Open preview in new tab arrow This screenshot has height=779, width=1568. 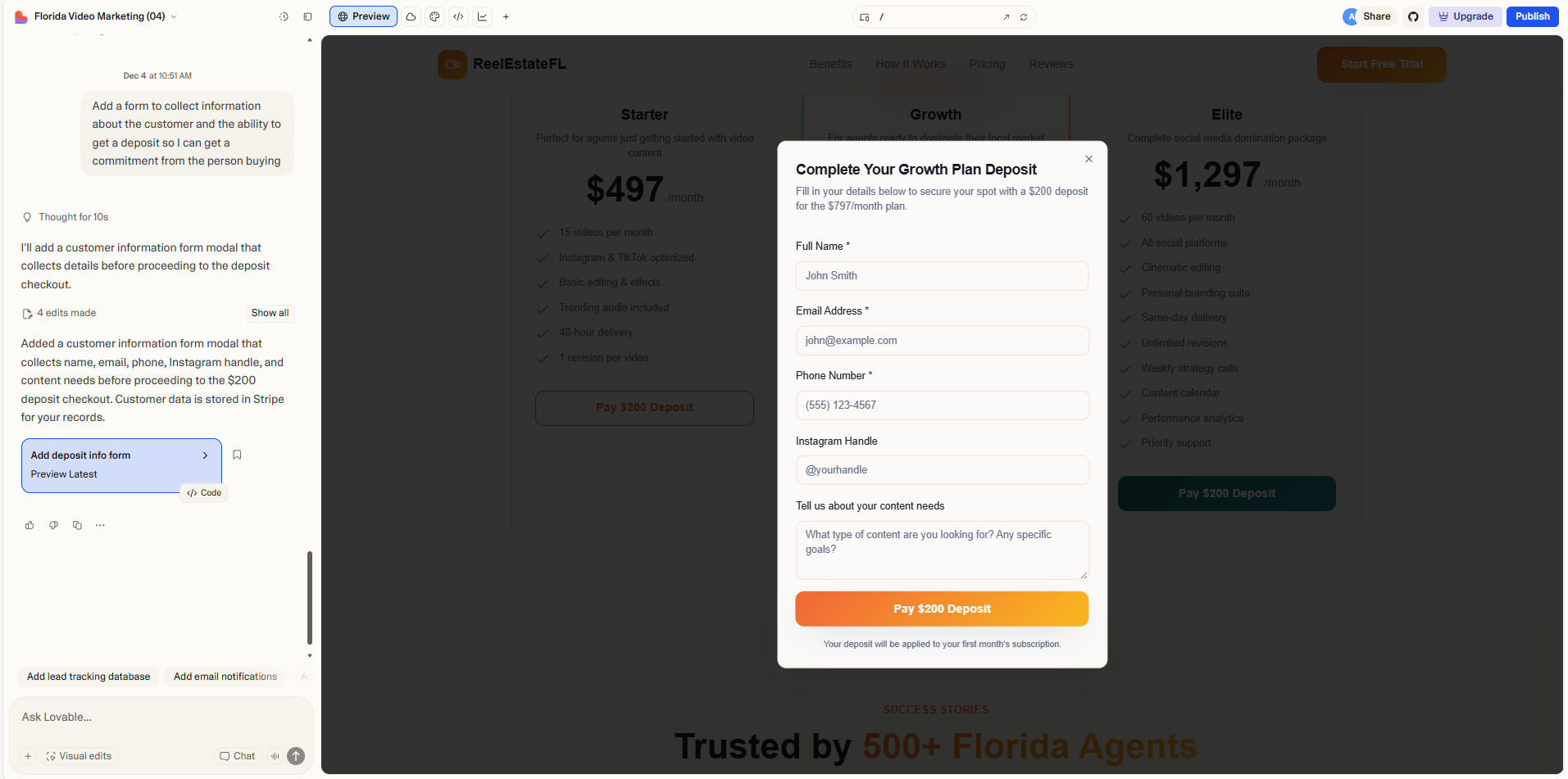click(x=1007, y=17)
